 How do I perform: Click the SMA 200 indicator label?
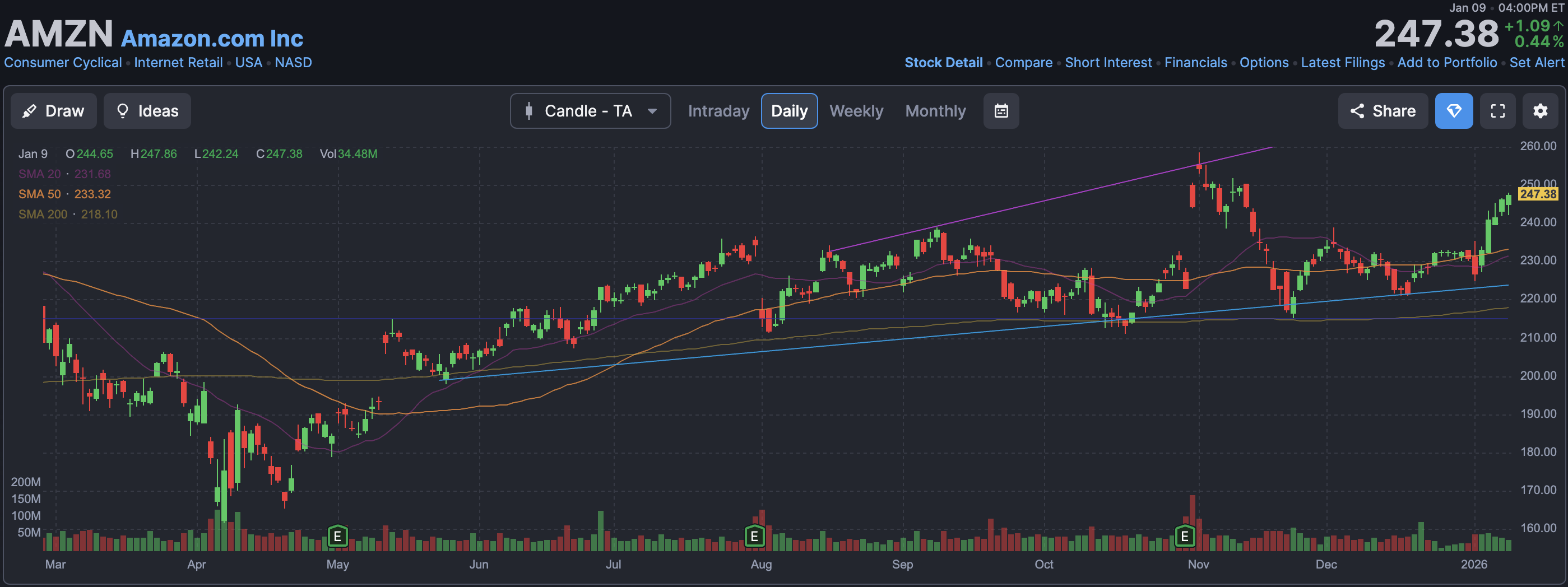pyautogui.click(x=43, y=214)
